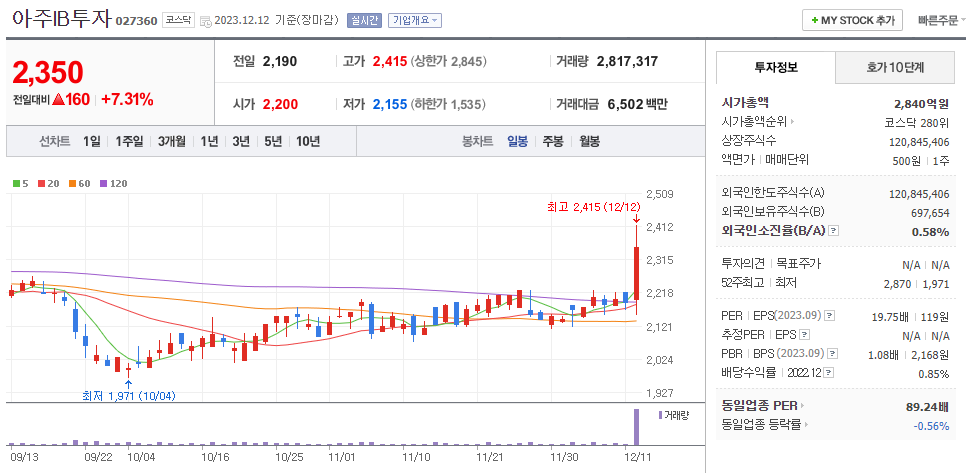Click the arrow icon next to 동일업종 등락률
Viewport: 974px width, 473px height.
(x=807, y=425)
